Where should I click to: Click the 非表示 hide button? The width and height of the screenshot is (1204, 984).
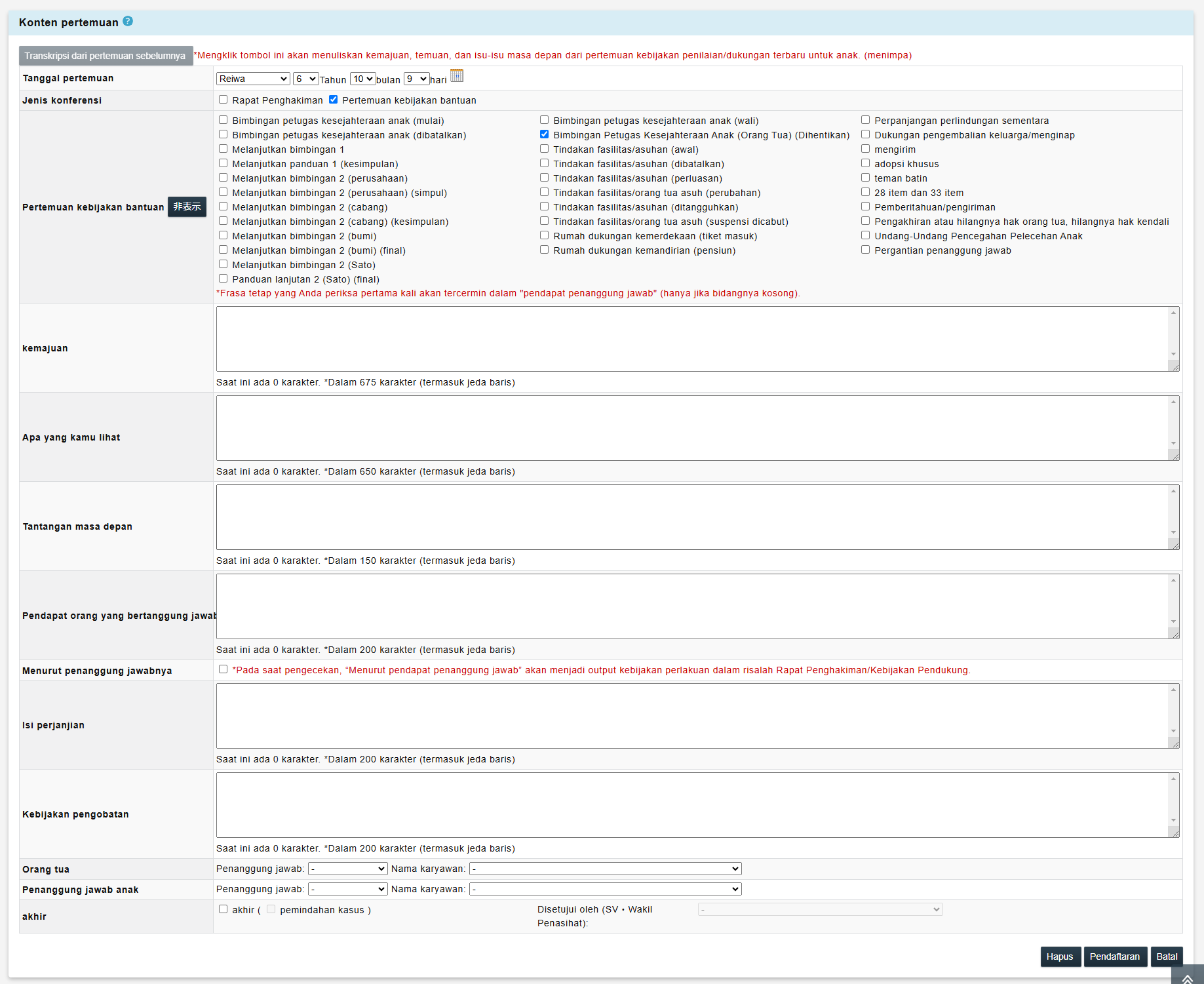[x=187, y=207]
